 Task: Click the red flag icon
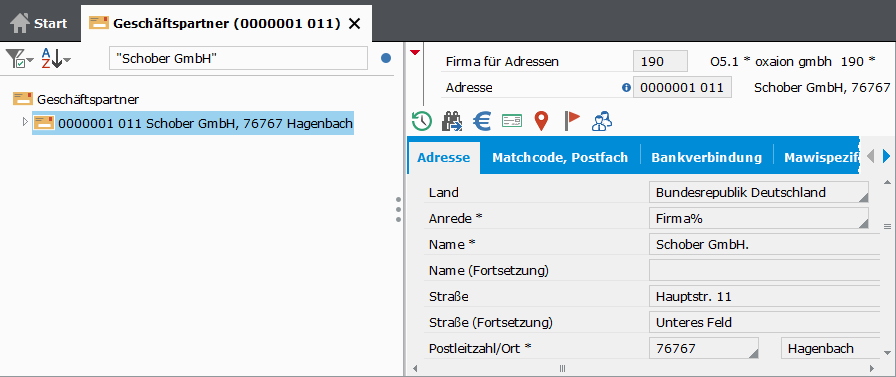[x=571, y=121]
